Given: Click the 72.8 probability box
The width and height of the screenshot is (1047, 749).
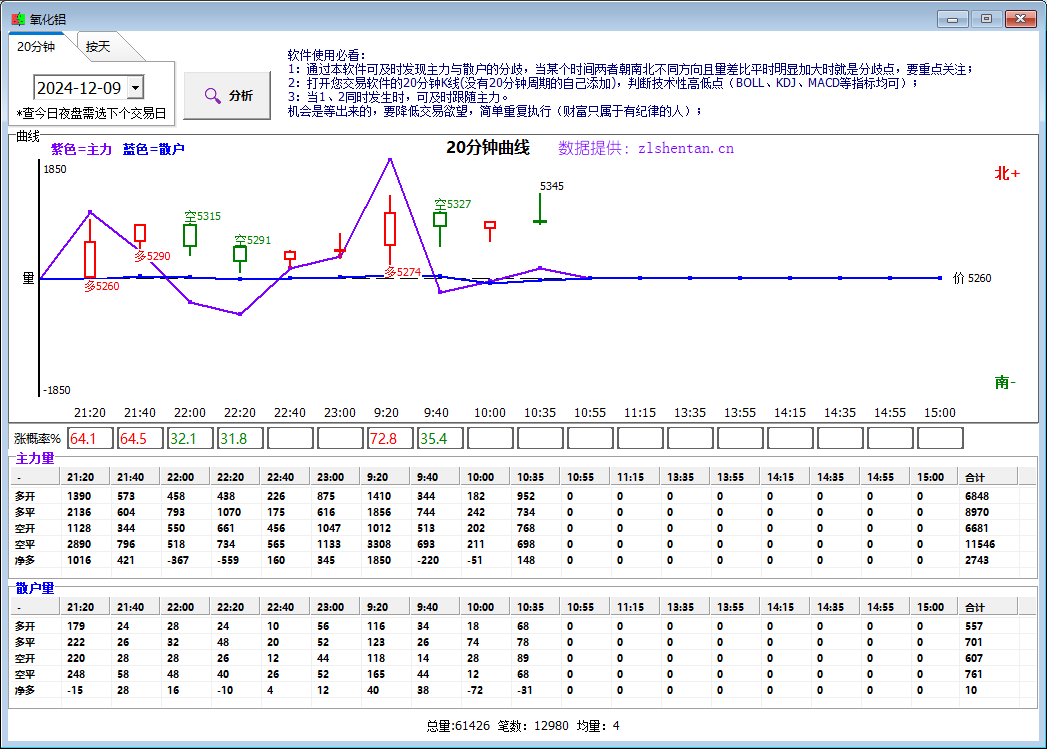Looking at the screenshot, I should click(389, 438).
